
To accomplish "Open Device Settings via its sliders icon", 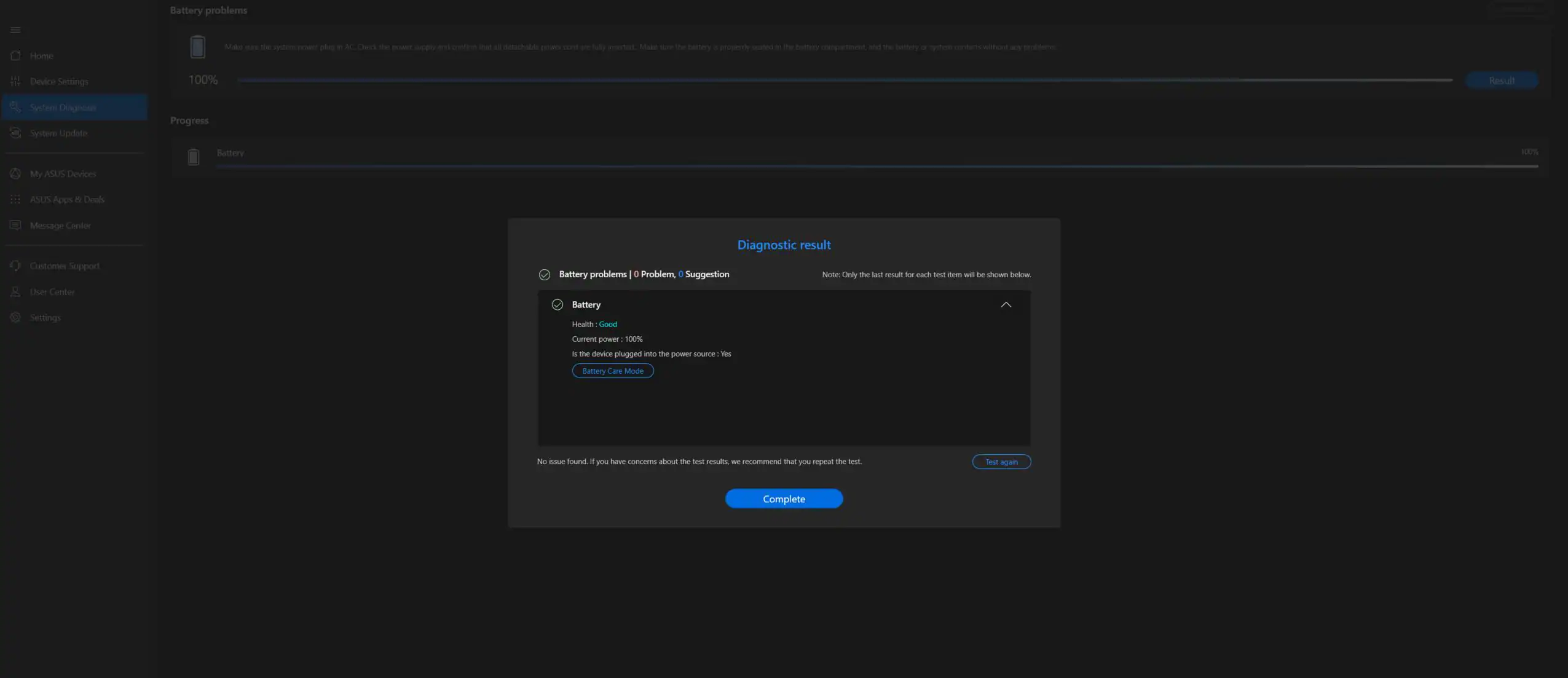I will (15, 81).
